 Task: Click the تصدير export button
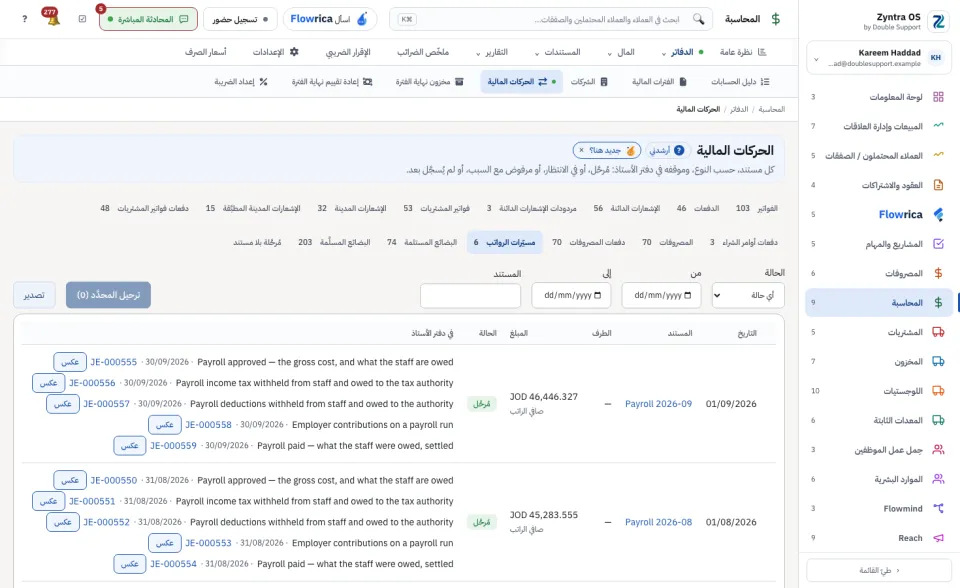coord(34,295)
